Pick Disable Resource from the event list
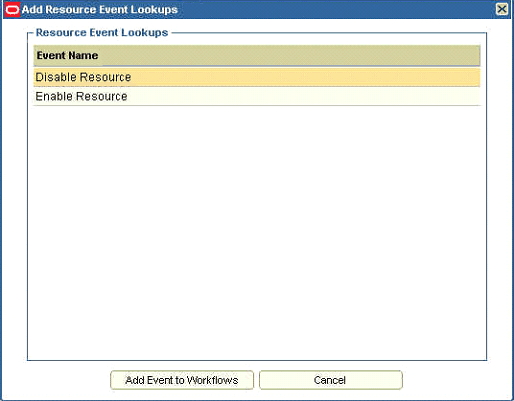The width and height of the screenshot is (514, 401). (x=257, y=77)
